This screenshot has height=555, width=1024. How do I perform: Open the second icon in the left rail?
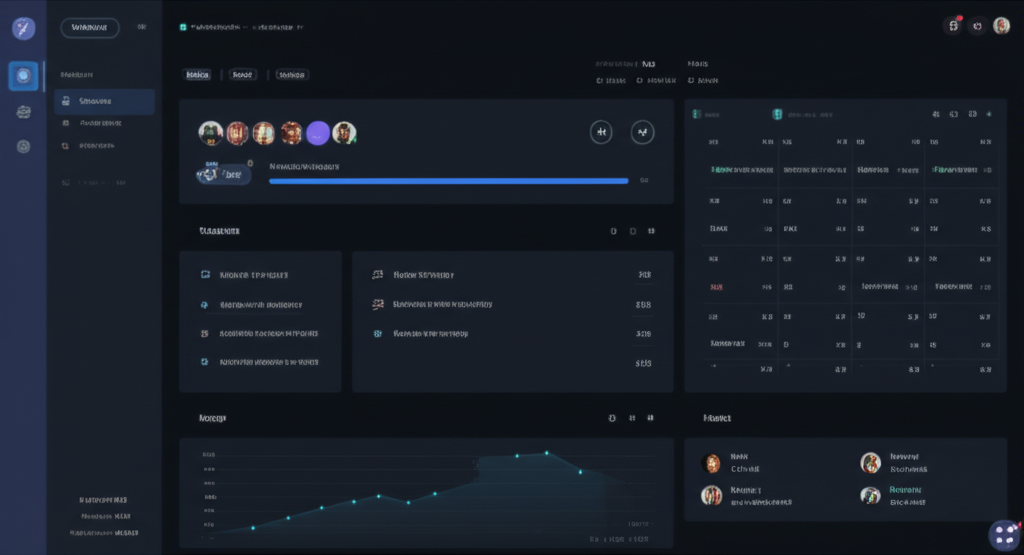[x=24, y=112]
